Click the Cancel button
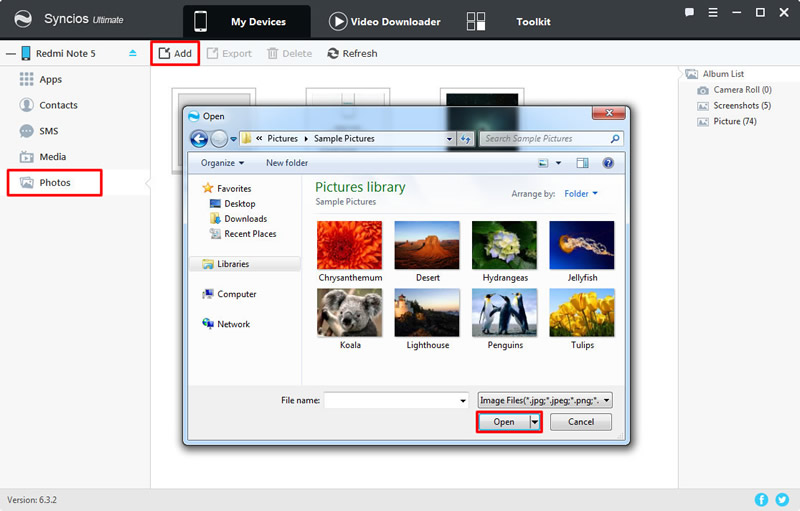The height and width of the screenshot is (511, 800). coord(581,422)
